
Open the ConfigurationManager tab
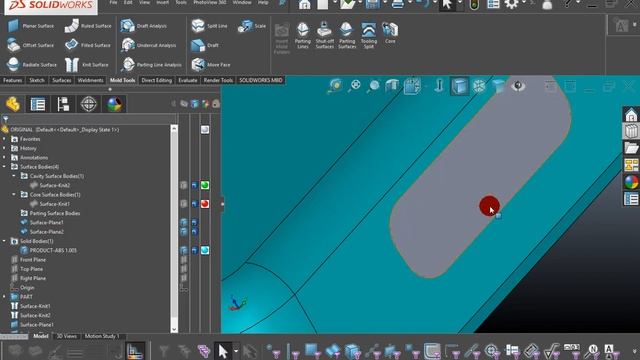[x=63, y=104]
